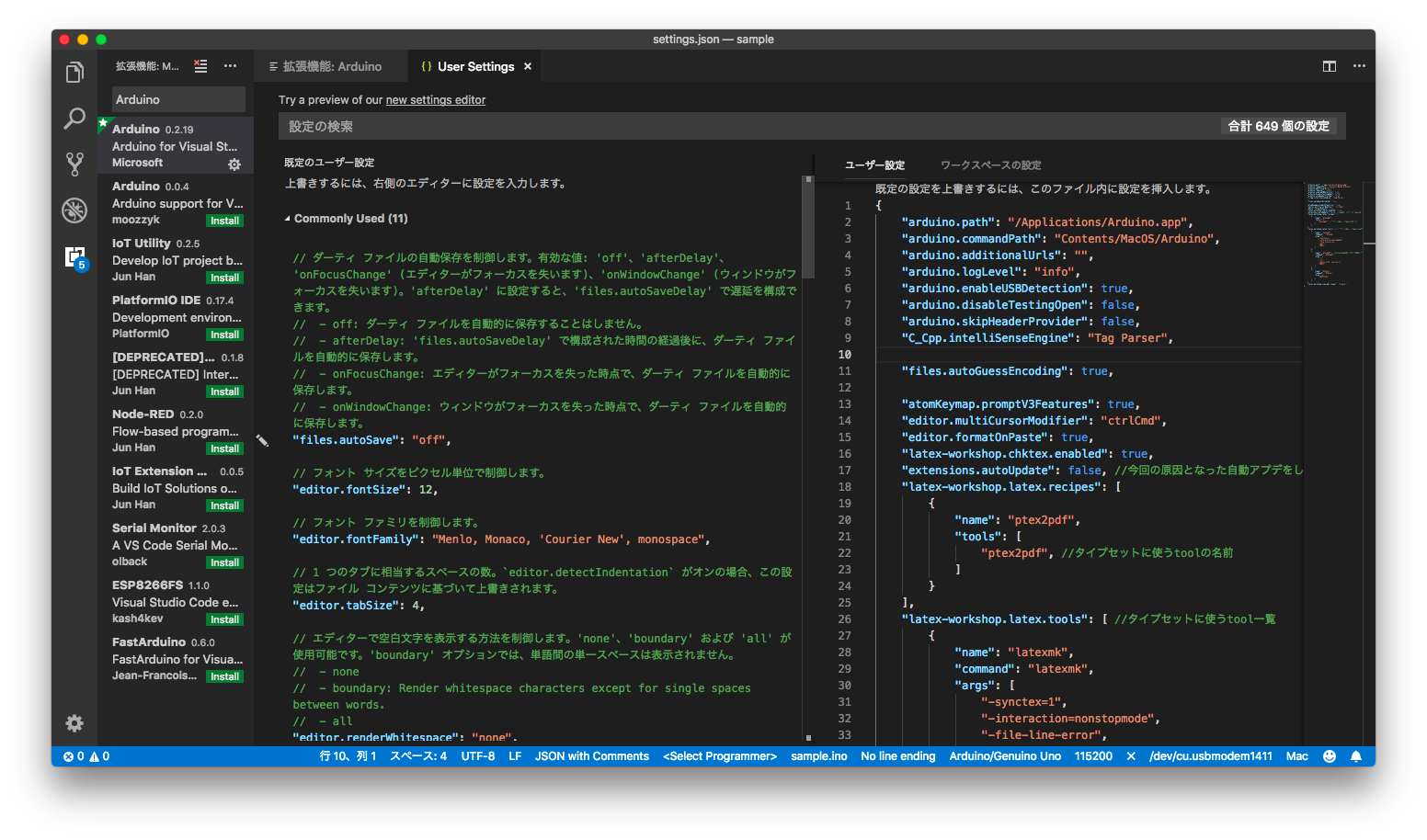
Task: Click the settings gear at the bottom left
Action: [74, 723]
